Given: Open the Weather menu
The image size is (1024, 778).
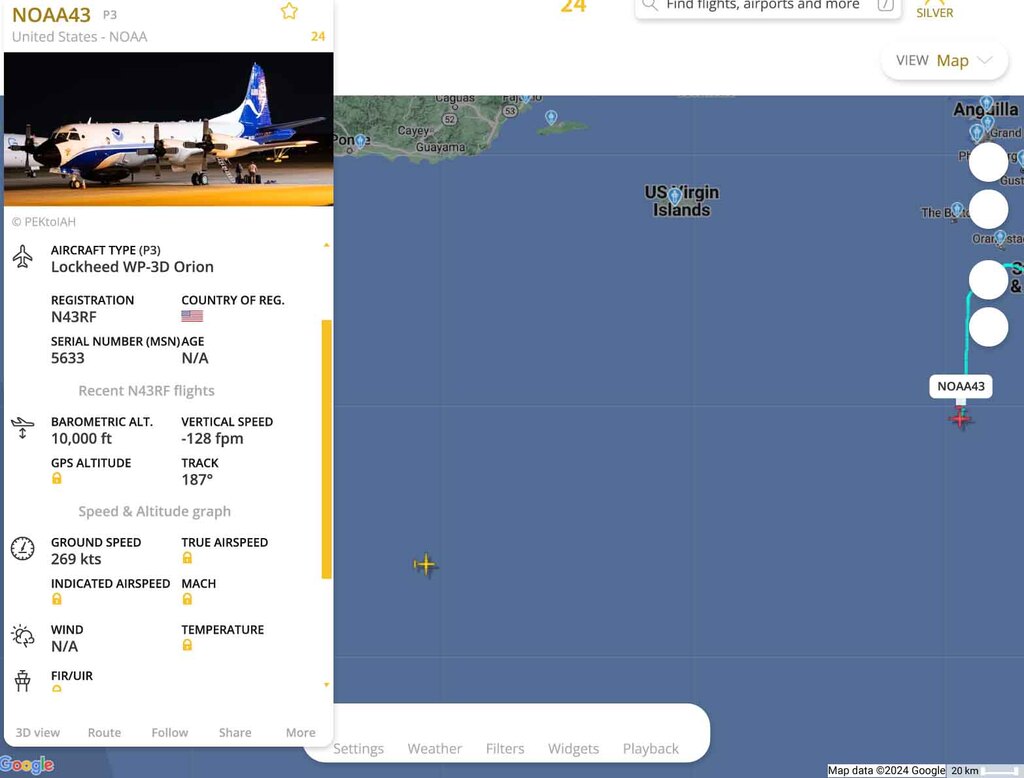Looking at the screenshot, I should pyautogui.click(x=435, y=749).
